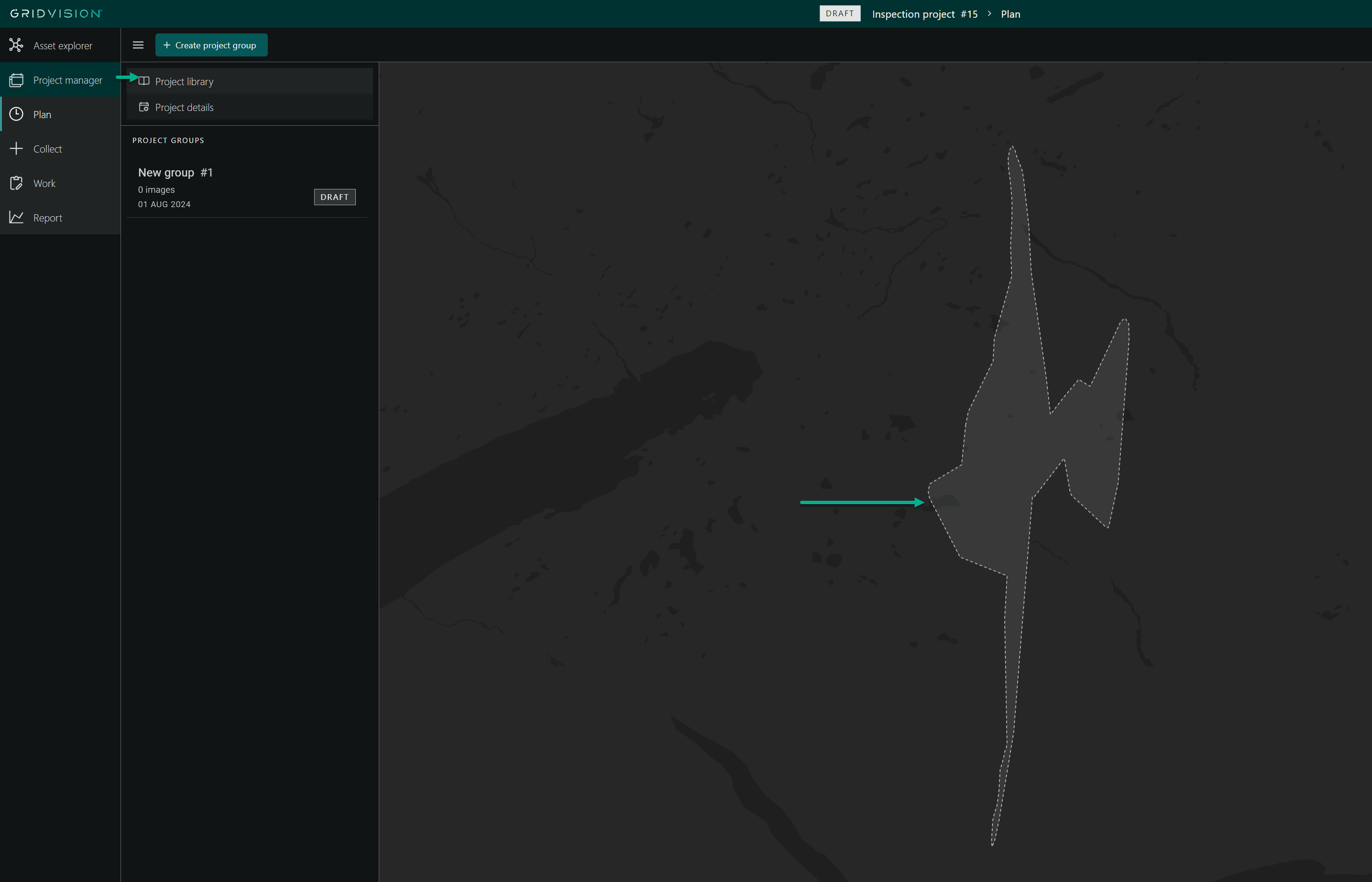
Task: Click the GridVision logo
Action: [55, 13]
